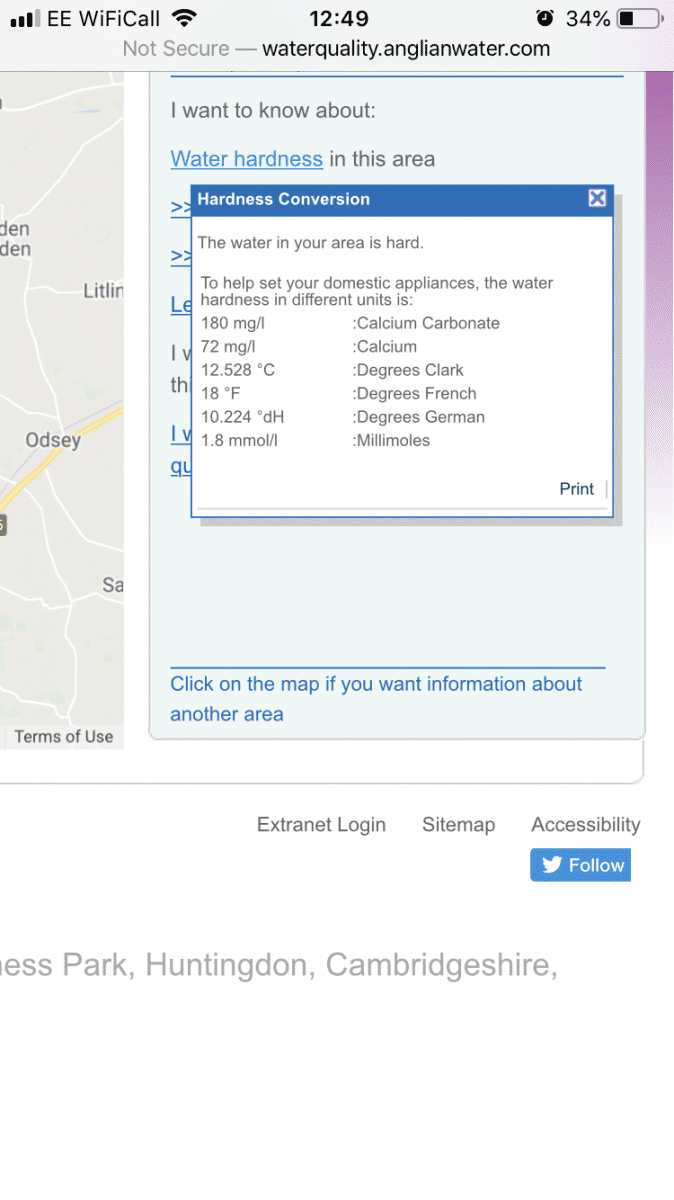Tap the battery icon in status bar
Image resolution: width=674 pixels, height=1200 pixels.
(x=638, y=18)
